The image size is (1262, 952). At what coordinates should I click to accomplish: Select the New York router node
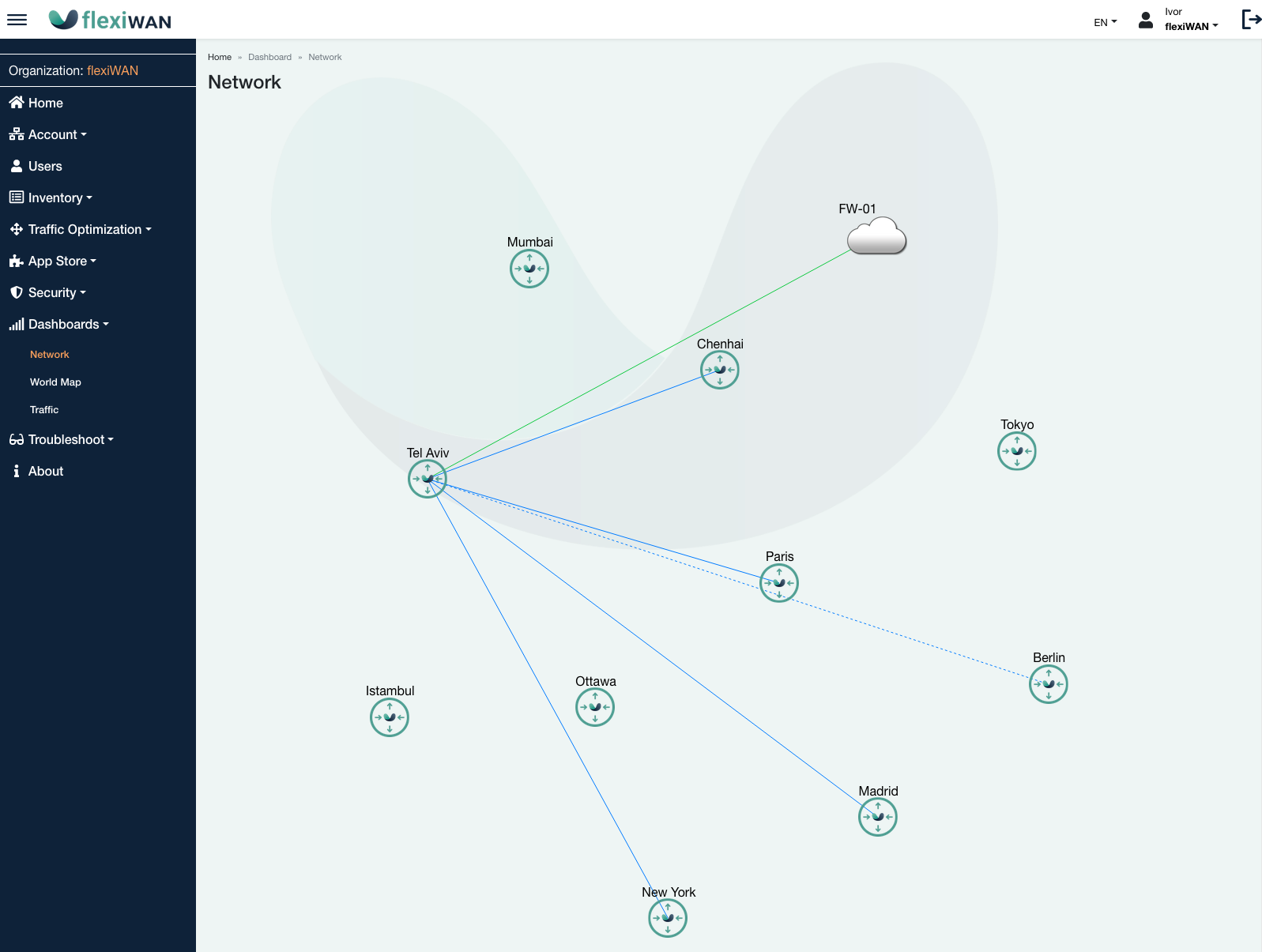(668, 918)
